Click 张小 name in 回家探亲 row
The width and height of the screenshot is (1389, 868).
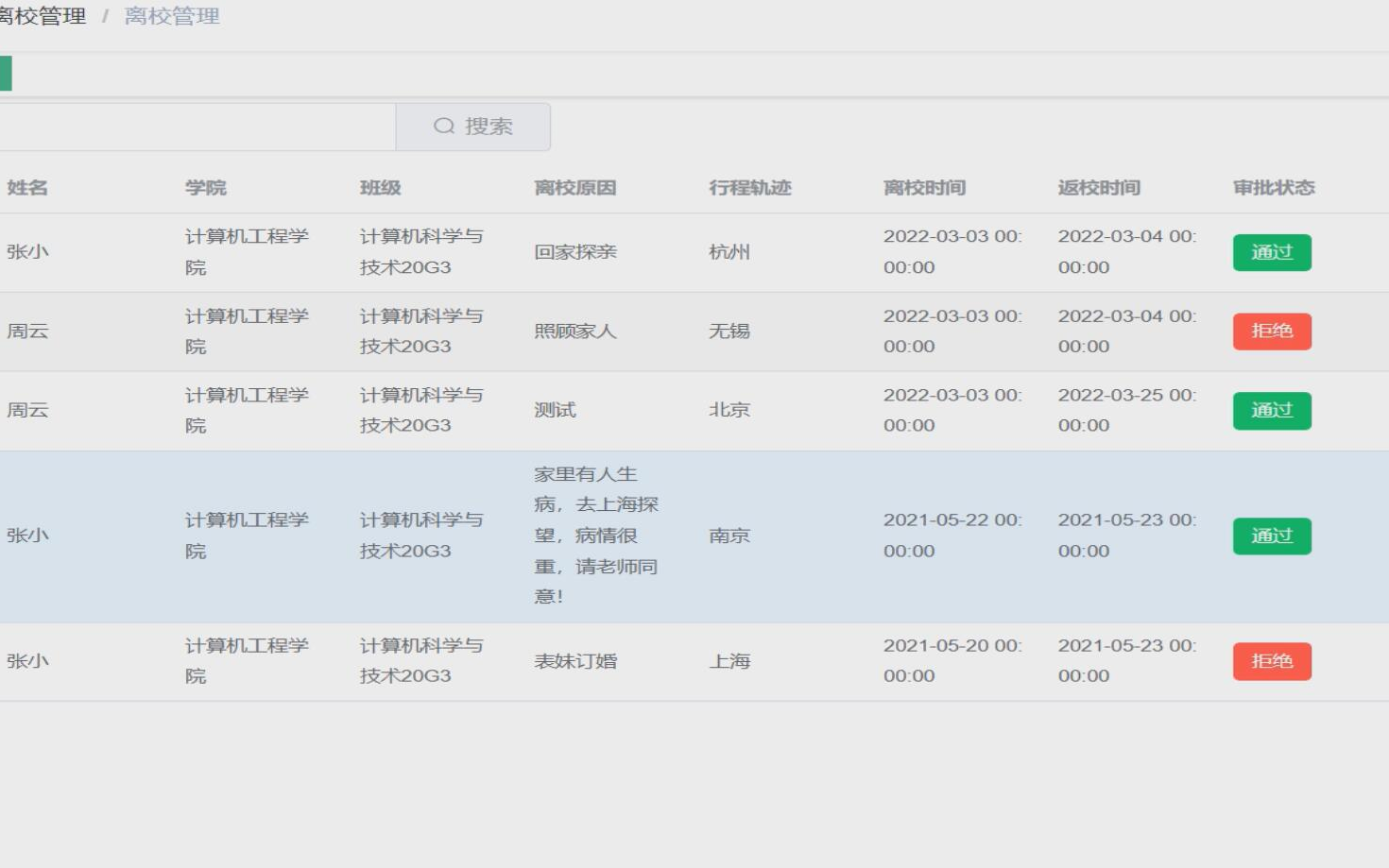(x=27, y=252)
